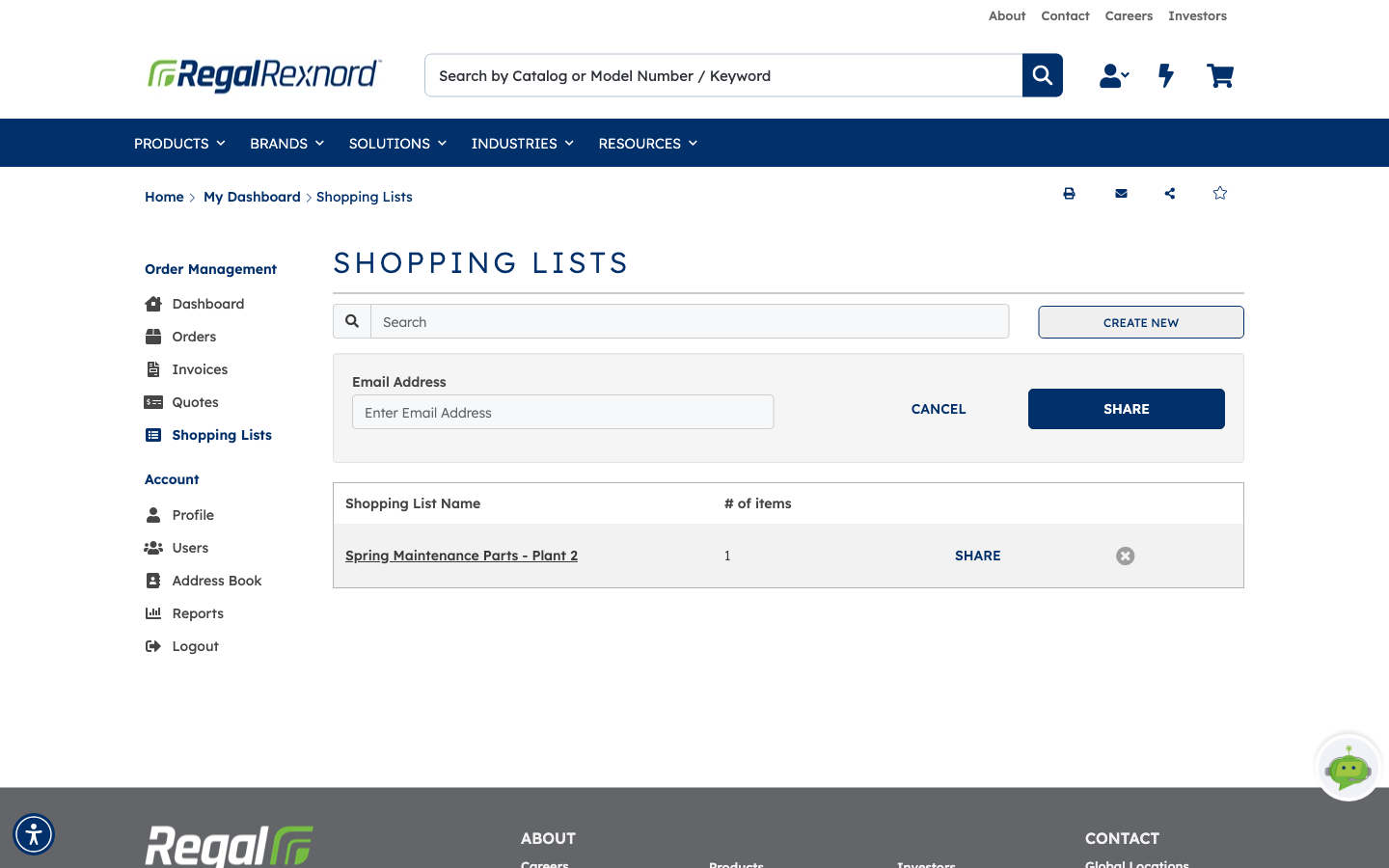Email this page via the envelope icon
This screenshot has width=1389, height=868.
1121,194
